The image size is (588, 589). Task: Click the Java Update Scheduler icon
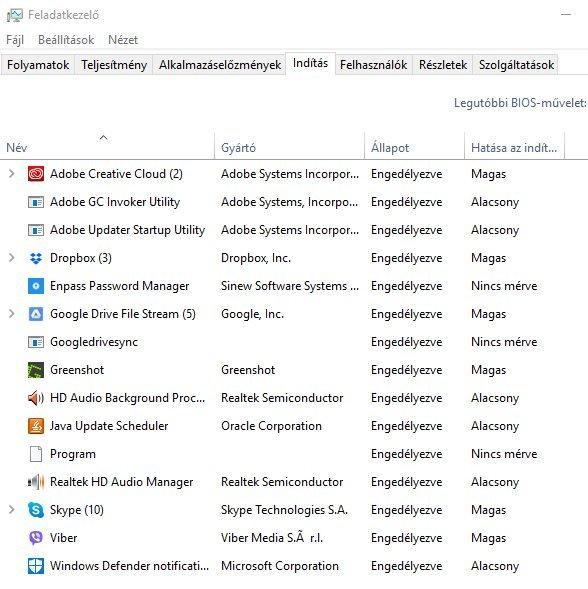(x=36, y=426)
